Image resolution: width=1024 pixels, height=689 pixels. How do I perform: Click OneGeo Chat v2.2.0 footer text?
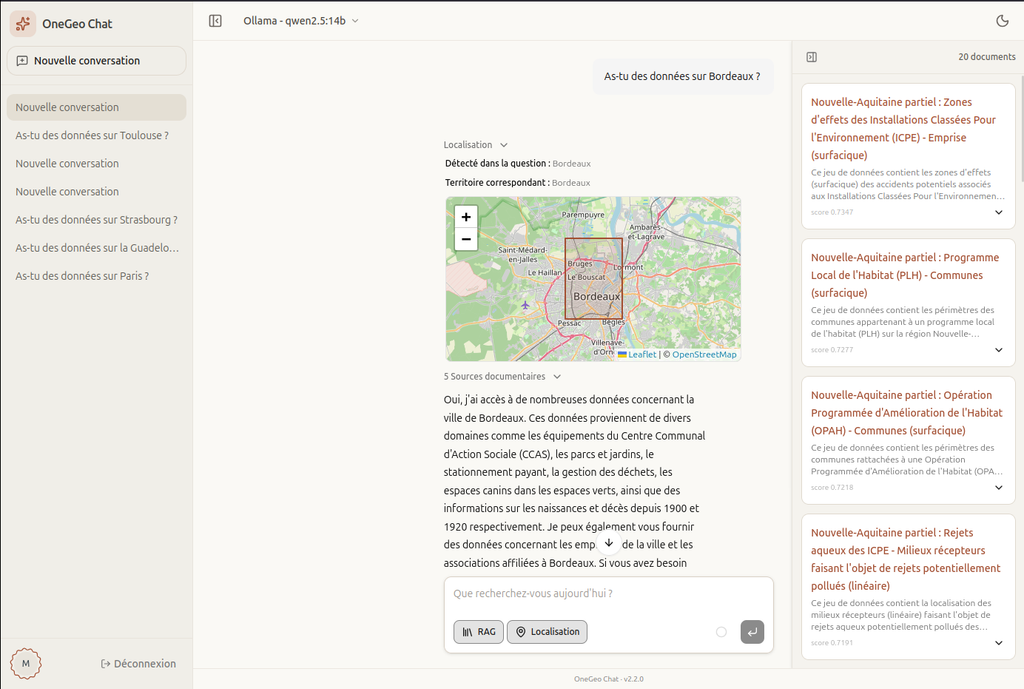(608, 679)
